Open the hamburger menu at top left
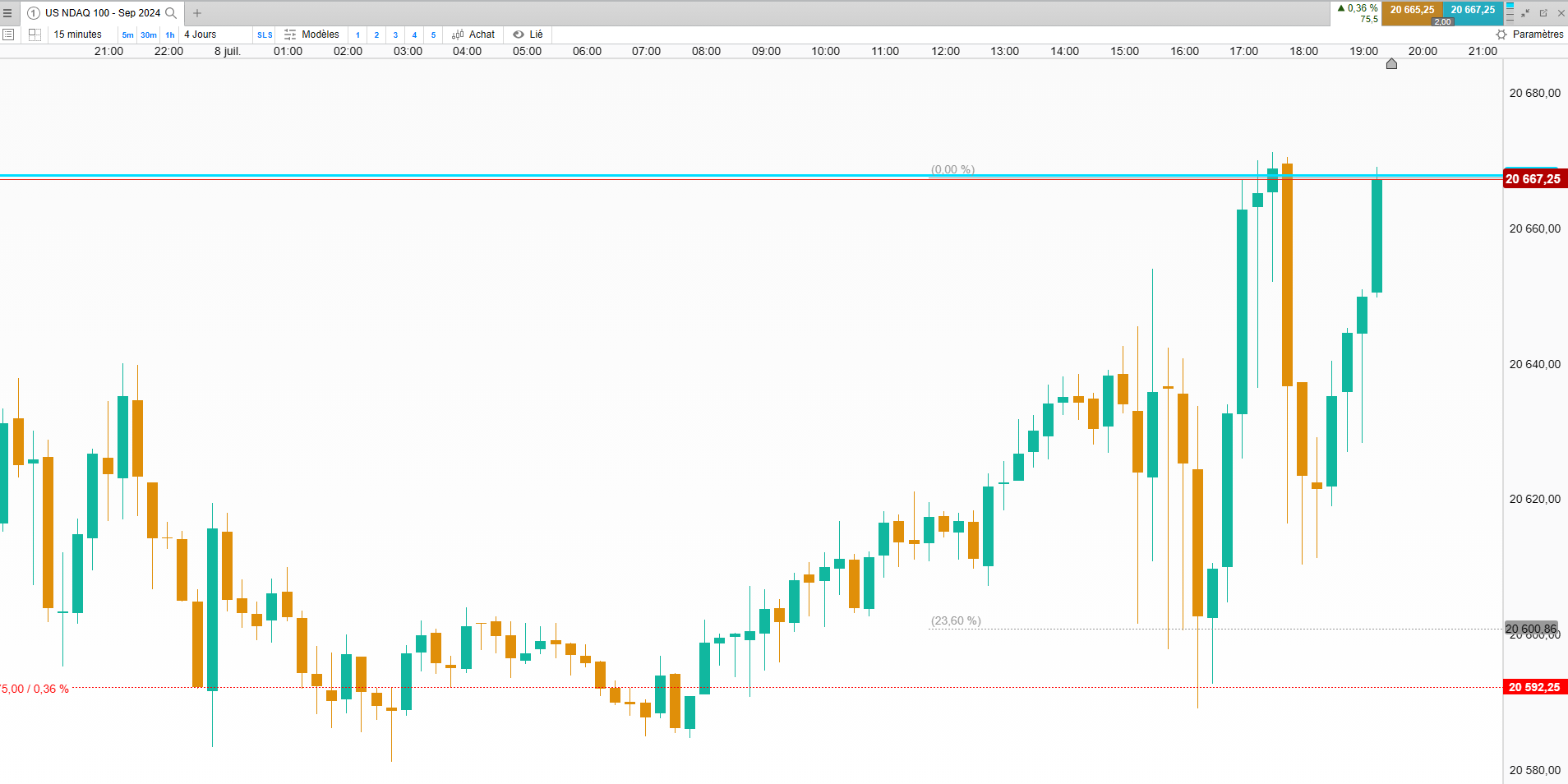 click(x=7, y=13)
